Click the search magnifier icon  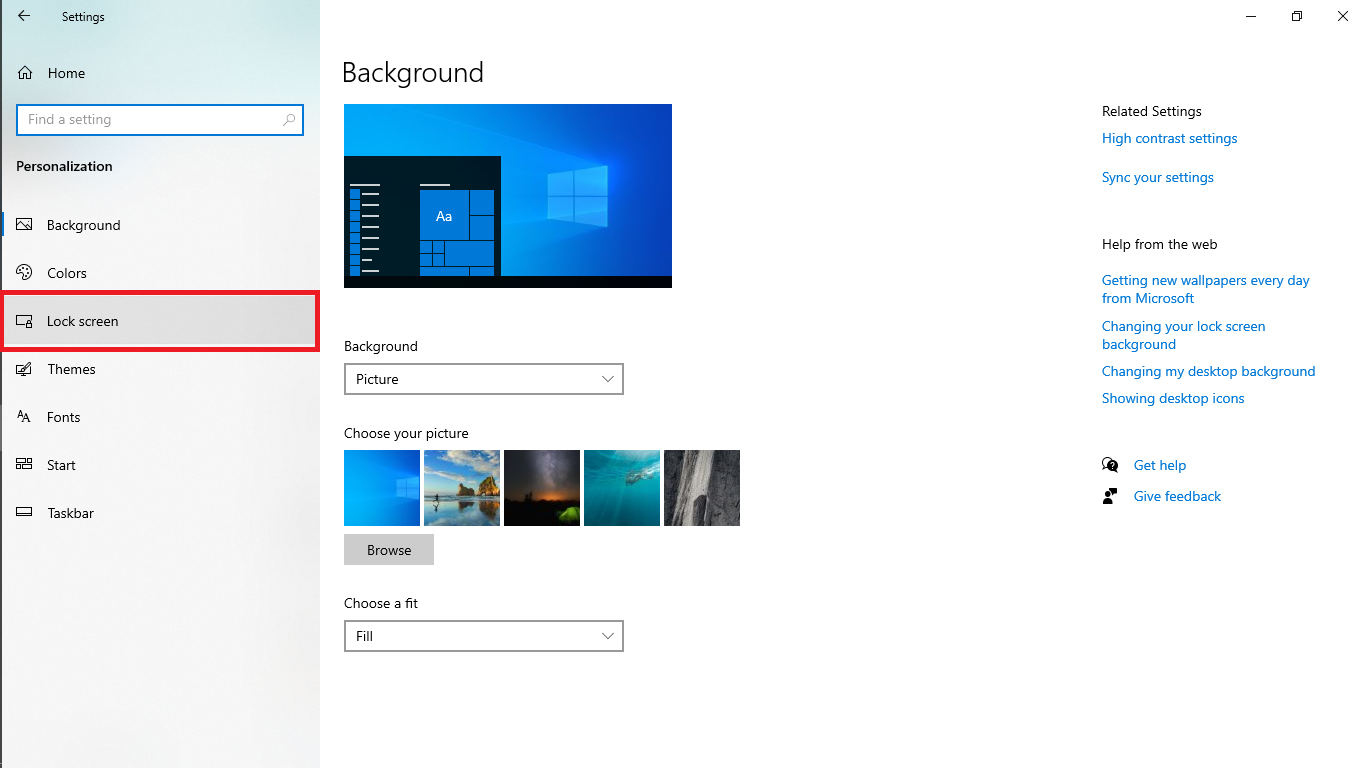coord(289,120)
